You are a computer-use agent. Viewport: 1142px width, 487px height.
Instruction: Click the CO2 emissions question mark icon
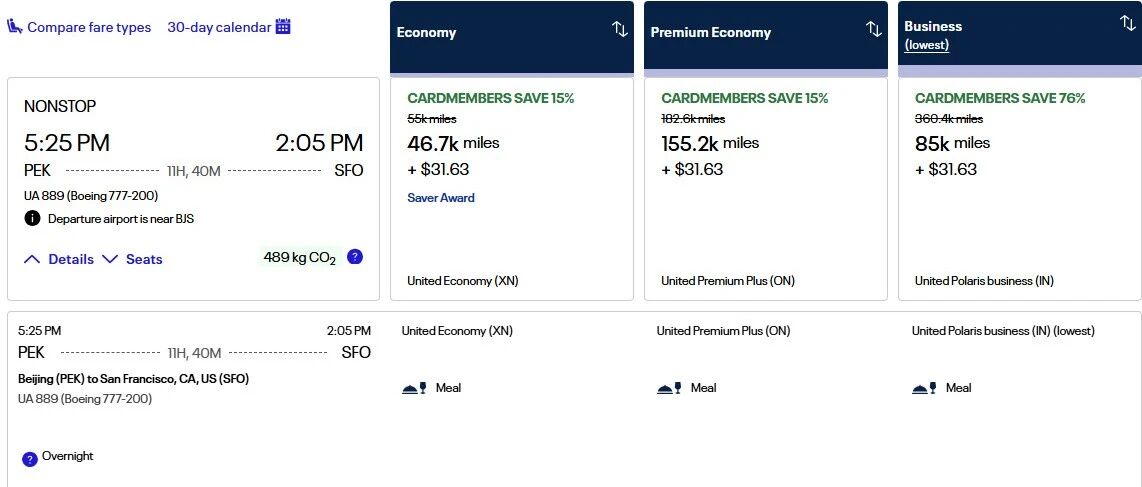355,256
